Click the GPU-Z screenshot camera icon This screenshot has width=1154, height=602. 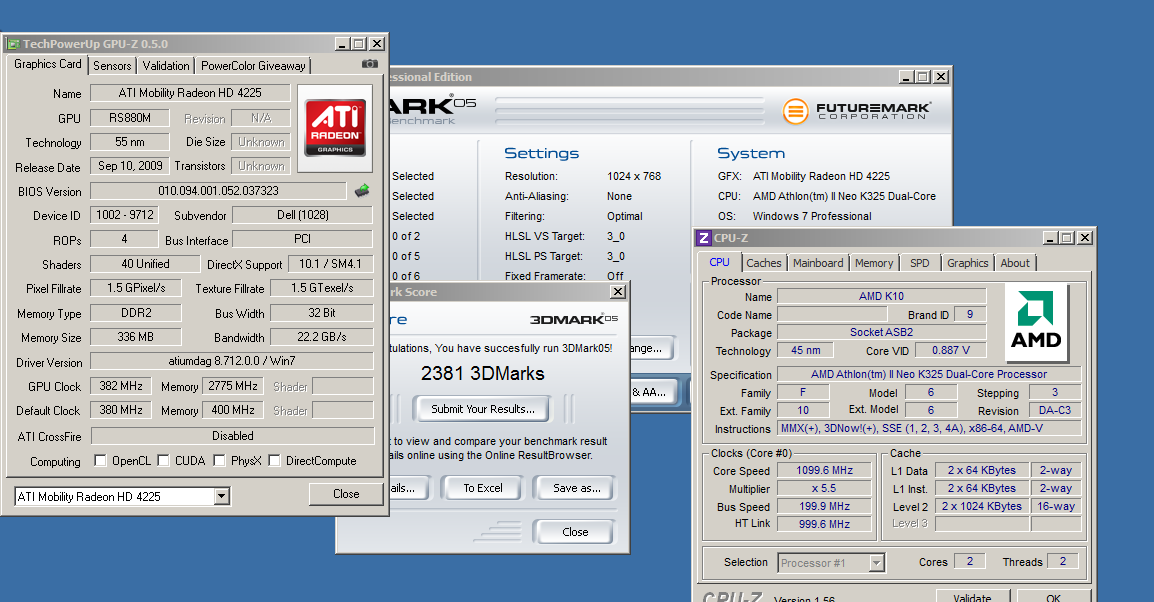(369, 64)
